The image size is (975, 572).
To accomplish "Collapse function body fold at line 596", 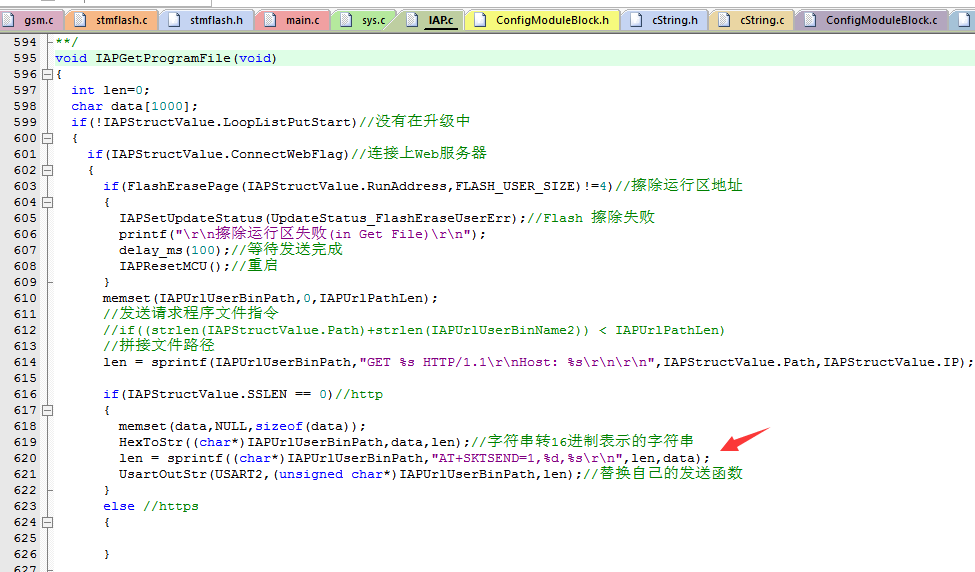I will point(47,74).
